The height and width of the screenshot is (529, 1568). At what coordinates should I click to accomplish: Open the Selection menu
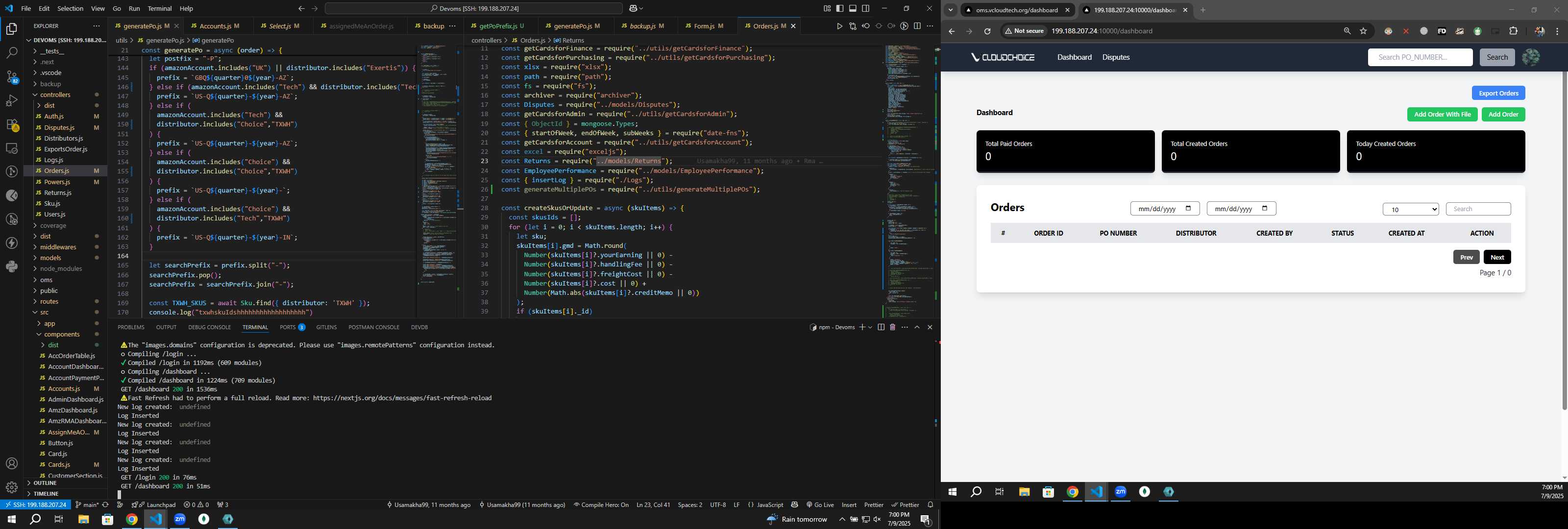[71, 8]
